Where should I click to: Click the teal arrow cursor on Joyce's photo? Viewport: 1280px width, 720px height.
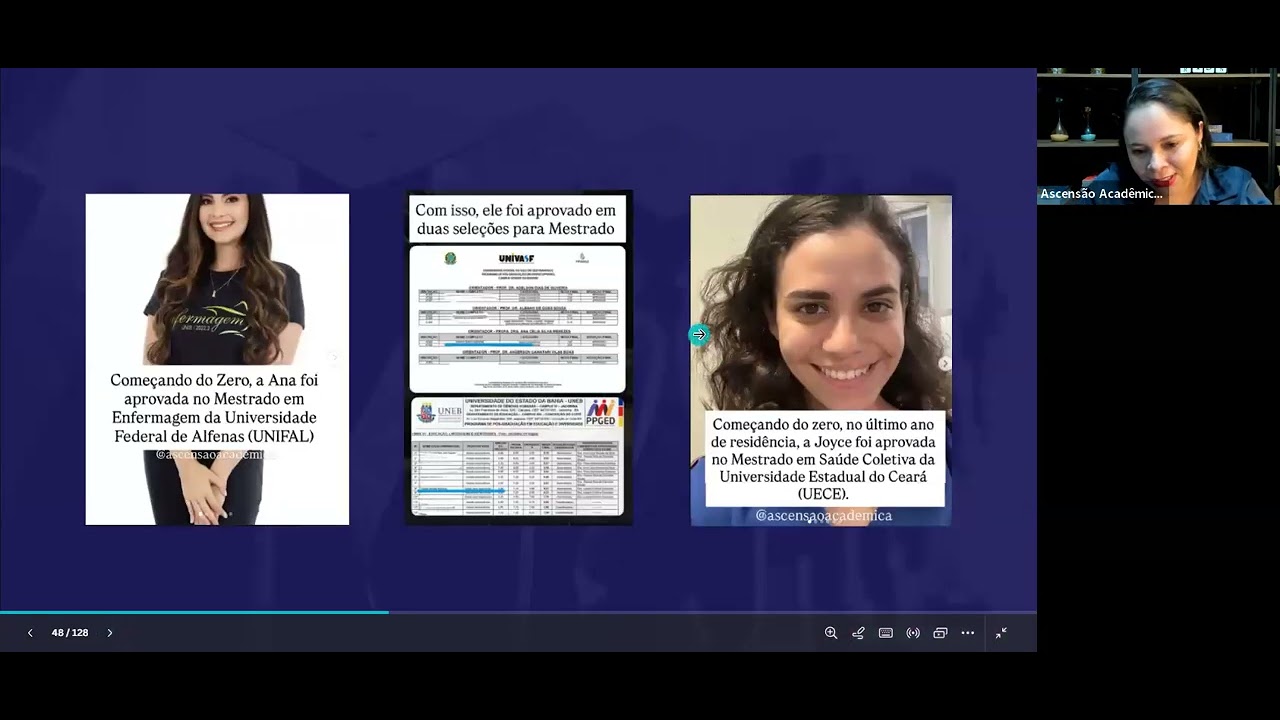click(699, 335)
